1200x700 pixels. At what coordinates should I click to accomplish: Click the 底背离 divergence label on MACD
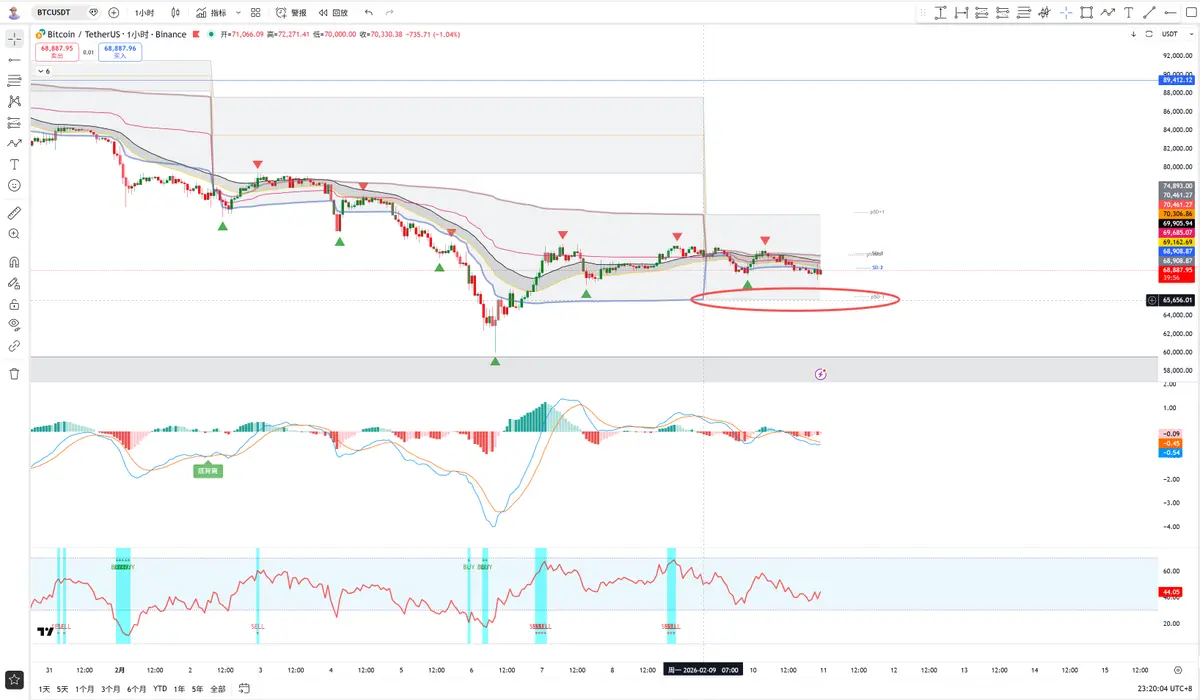pyautogui.click(x=207, y=469)
